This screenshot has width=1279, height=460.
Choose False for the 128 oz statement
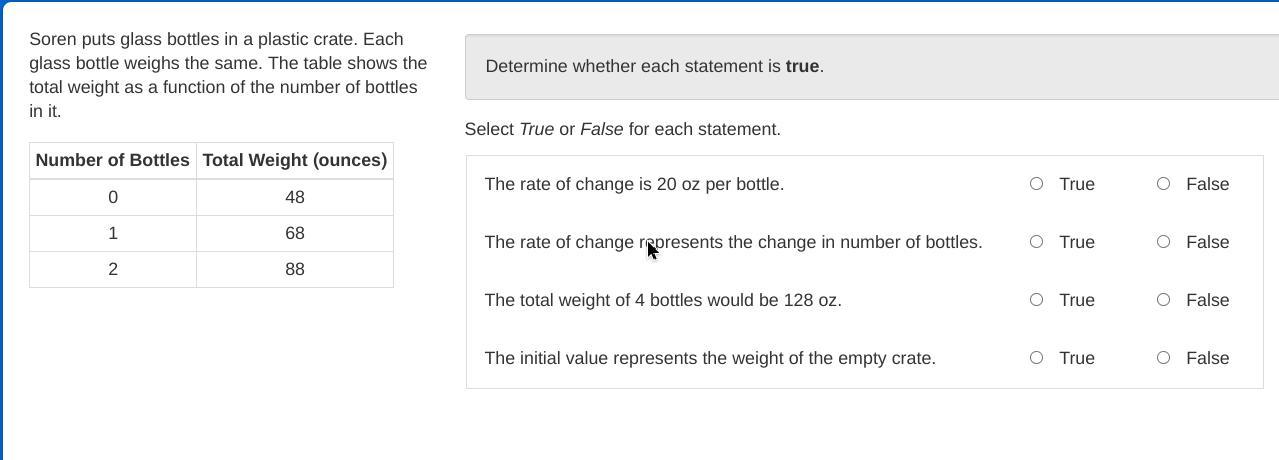pos(1163,300)
